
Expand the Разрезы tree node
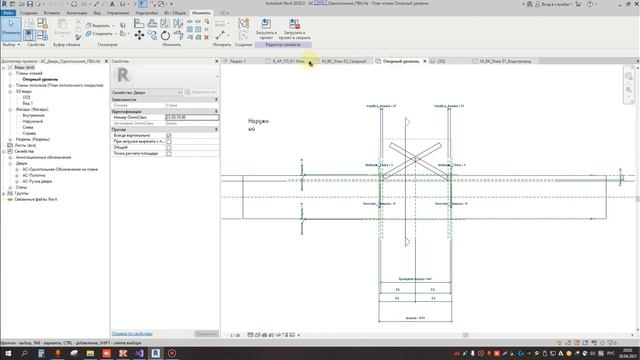(10, 140)
